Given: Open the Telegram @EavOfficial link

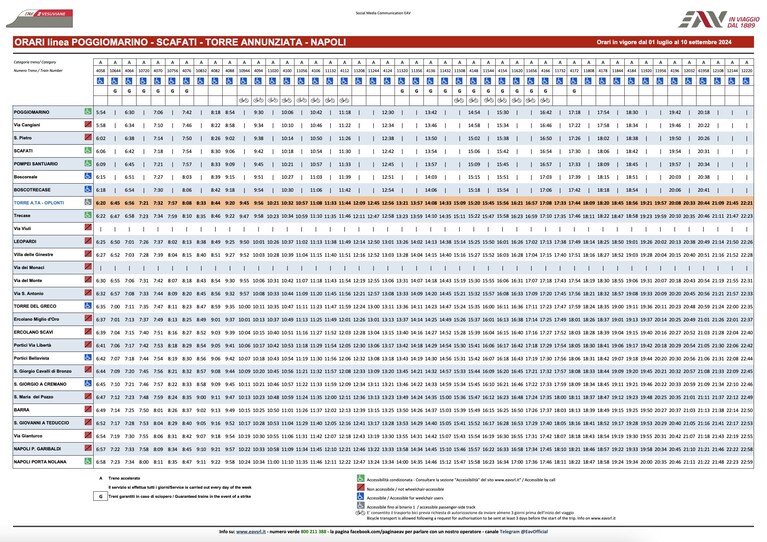Looking at the screenshot, I should (526, 531).
